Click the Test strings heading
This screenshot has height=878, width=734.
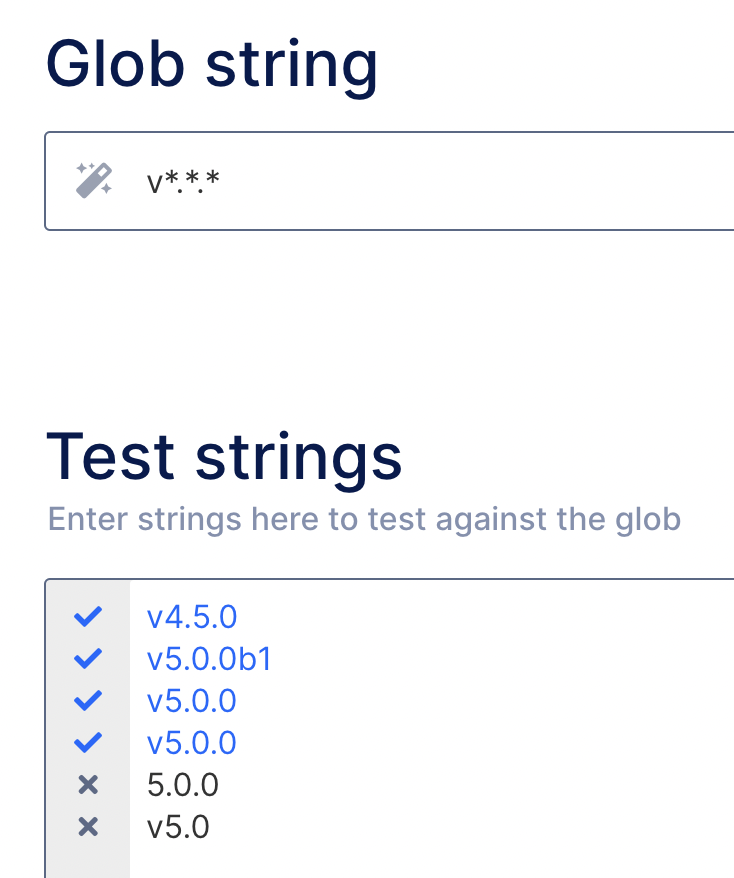click(x=225, y=456)
